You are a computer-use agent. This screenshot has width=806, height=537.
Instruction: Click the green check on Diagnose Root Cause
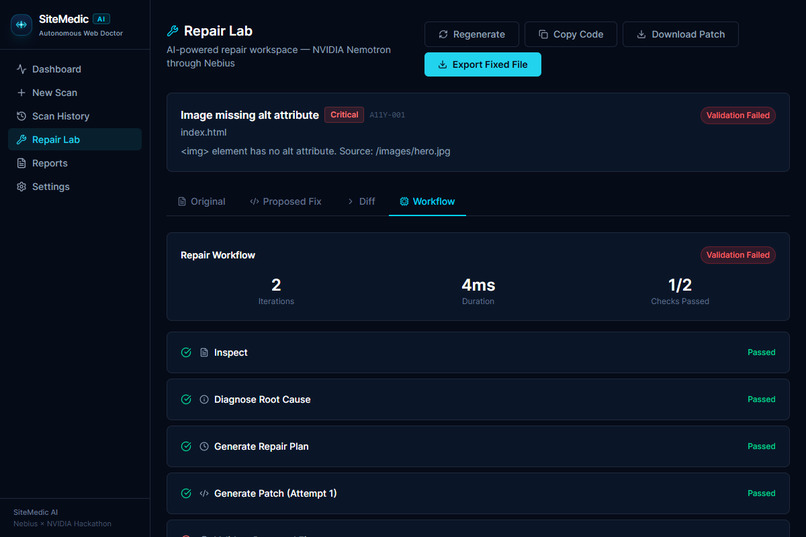186,399
